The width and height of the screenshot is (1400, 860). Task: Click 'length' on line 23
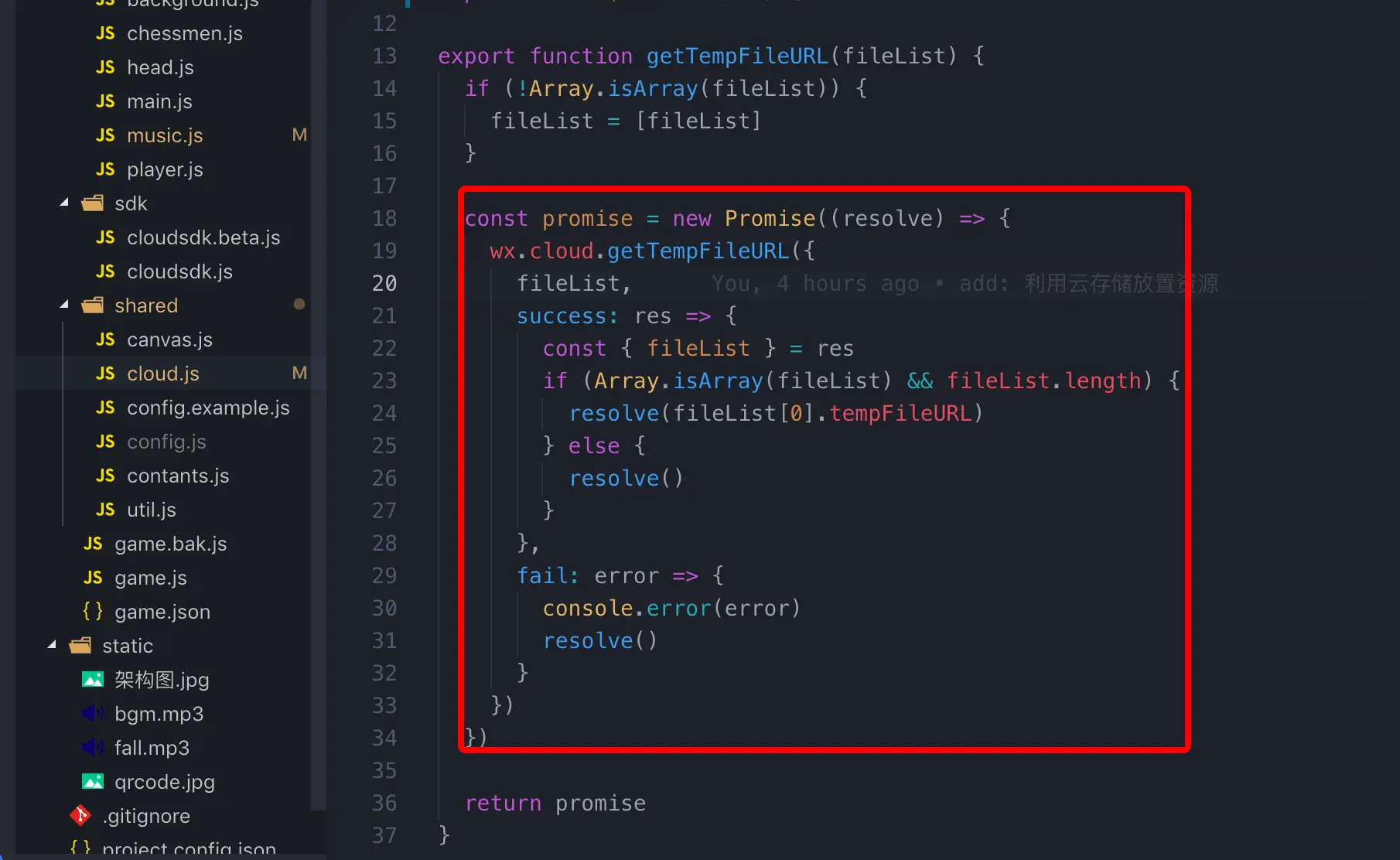[1103, 381]
